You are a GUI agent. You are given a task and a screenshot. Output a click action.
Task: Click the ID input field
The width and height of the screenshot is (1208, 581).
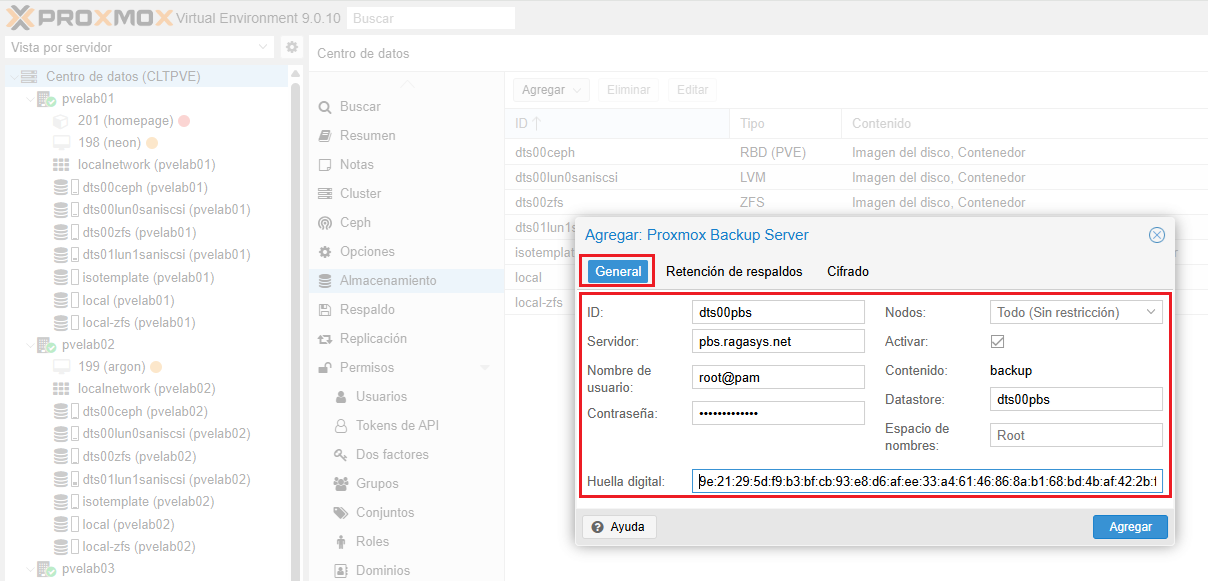(x=778, y=313)
